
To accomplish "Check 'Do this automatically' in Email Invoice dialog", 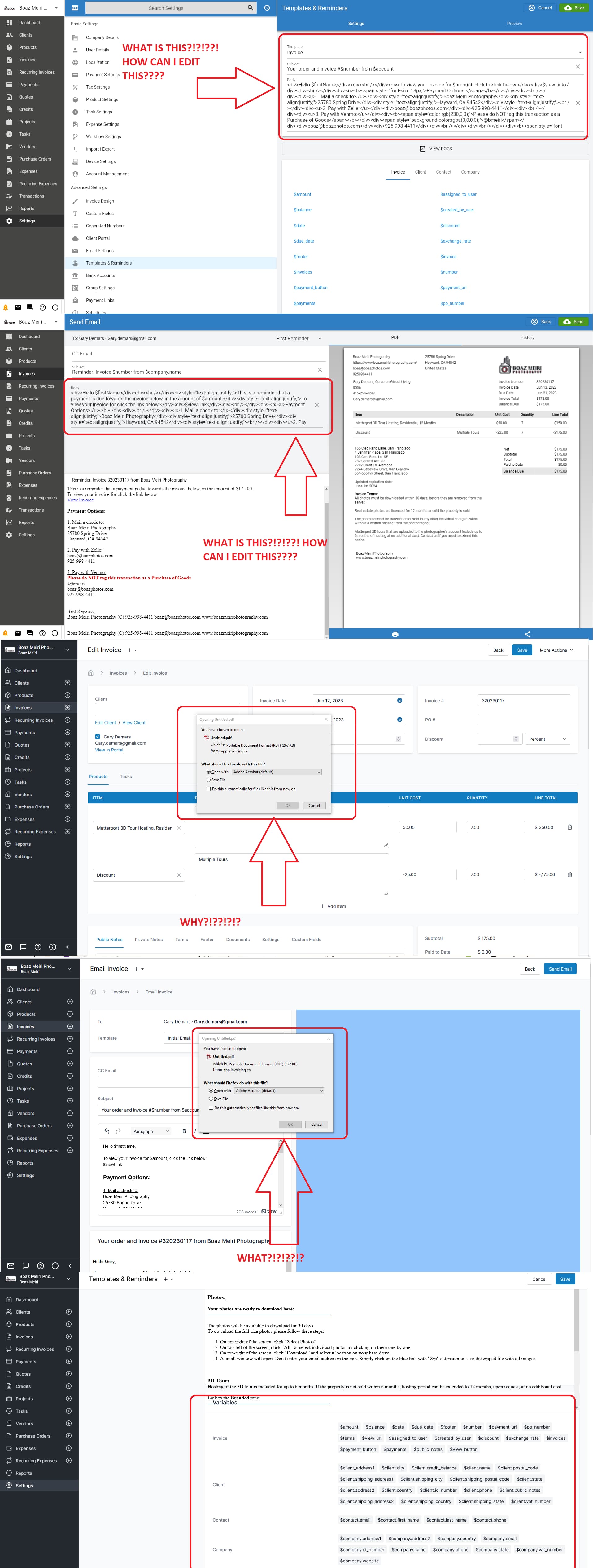I will click(x=211, y=1108).
